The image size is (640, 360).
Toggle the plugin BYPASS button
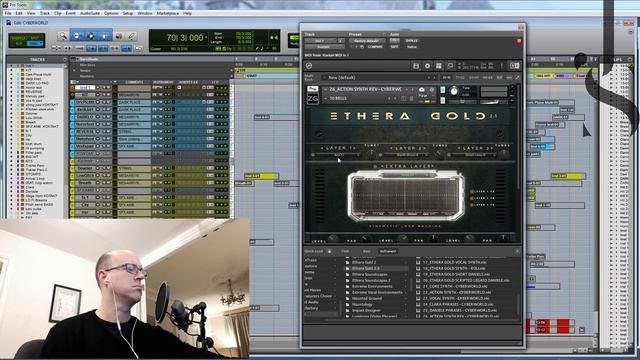coord(411,41)
